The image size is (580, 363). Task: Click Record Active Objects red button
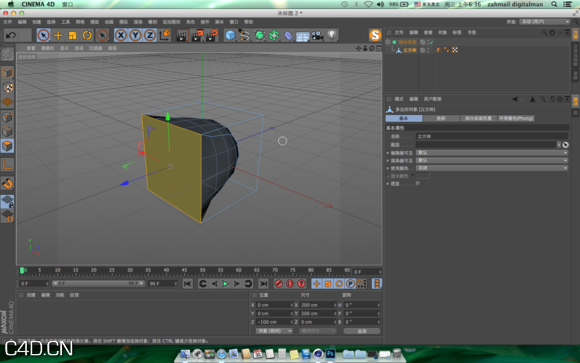click(279, 284)
